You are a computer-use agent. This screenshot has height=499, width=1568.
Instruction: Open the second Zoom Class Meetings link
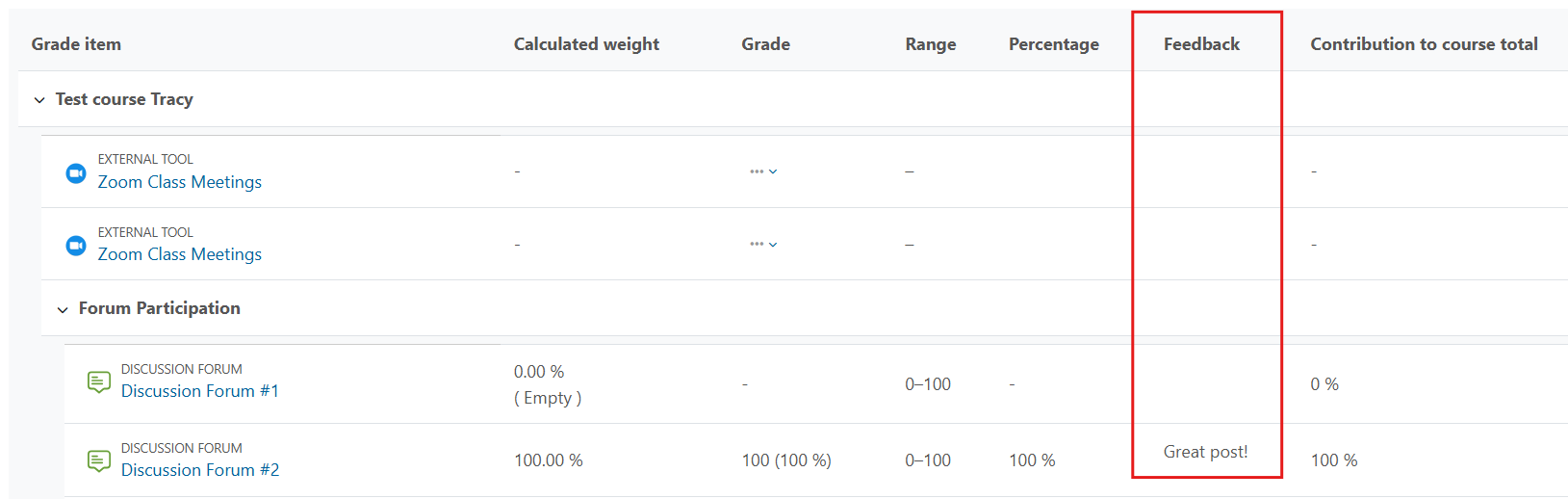tap(180, 254)
